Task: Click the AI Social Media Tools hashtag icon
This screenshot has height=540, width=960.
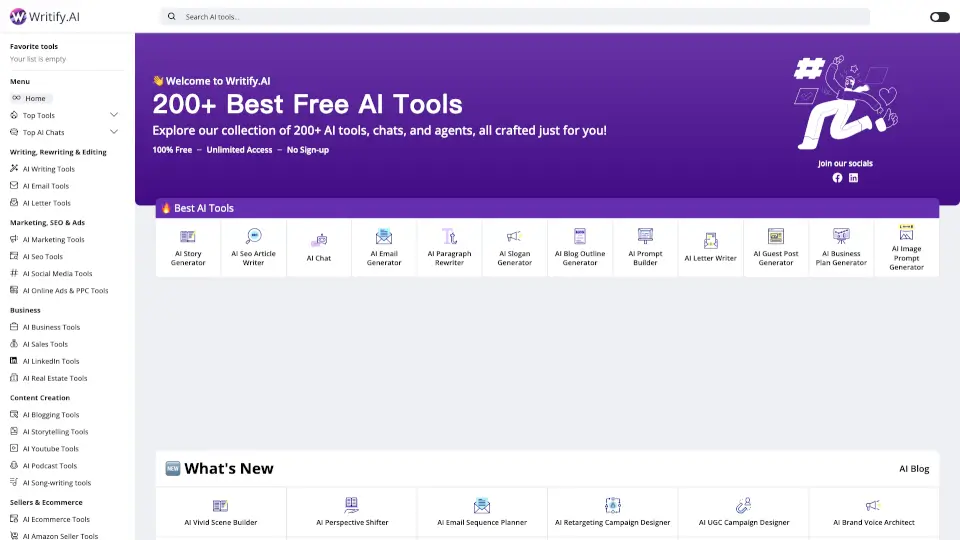Action: [x=14, y=274]
